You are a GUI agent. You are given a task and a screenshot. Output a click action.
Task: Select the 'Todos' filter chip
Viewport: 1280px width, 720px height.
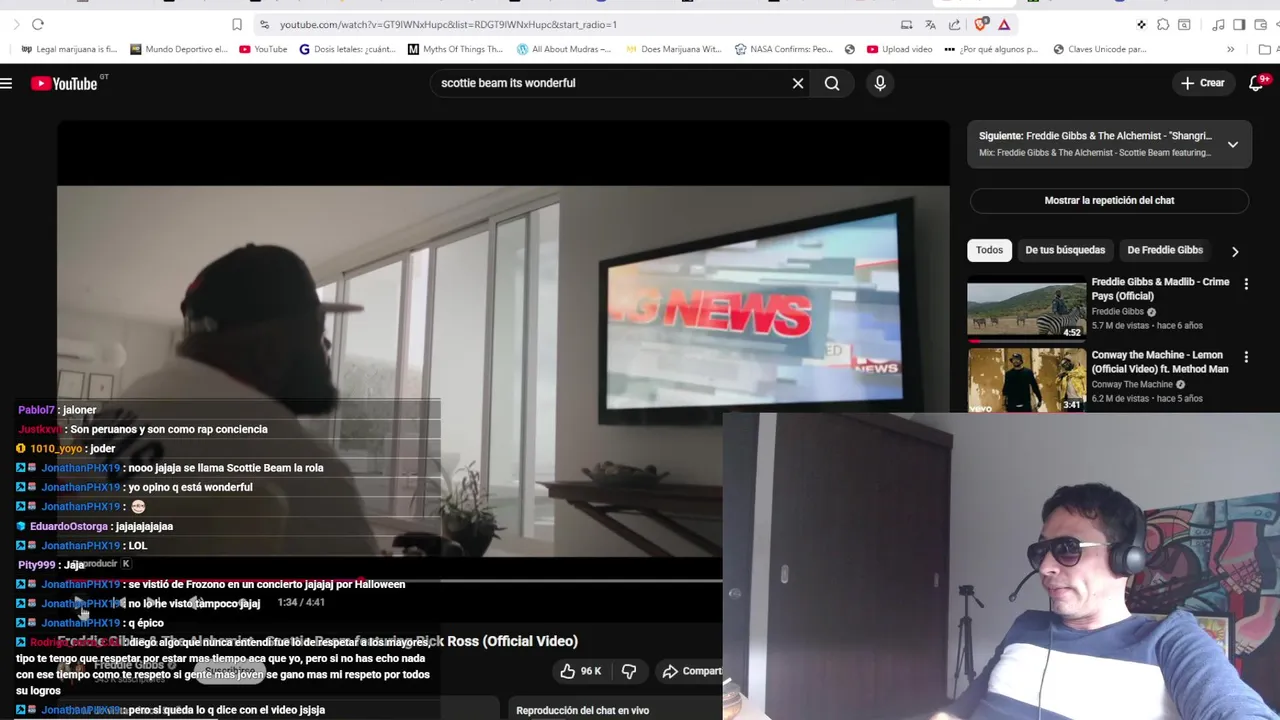[x=989, y=250]
